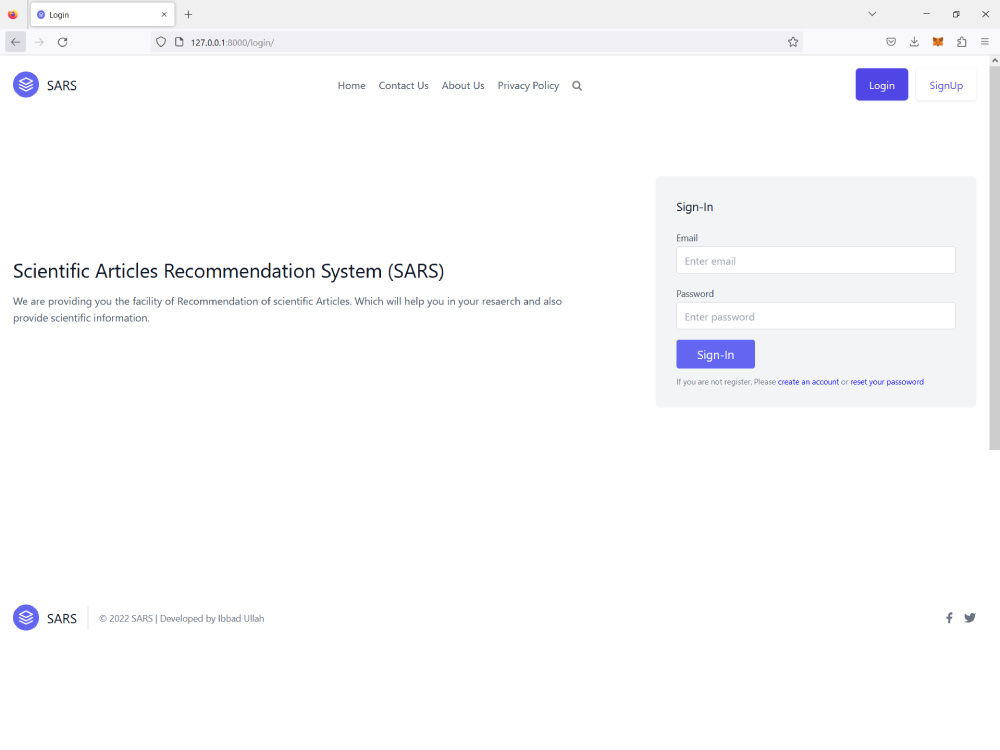Click the Firefox View icon
Viewport: 1000px width, 750px height.
pyautogui.click(x=13, y=14)
